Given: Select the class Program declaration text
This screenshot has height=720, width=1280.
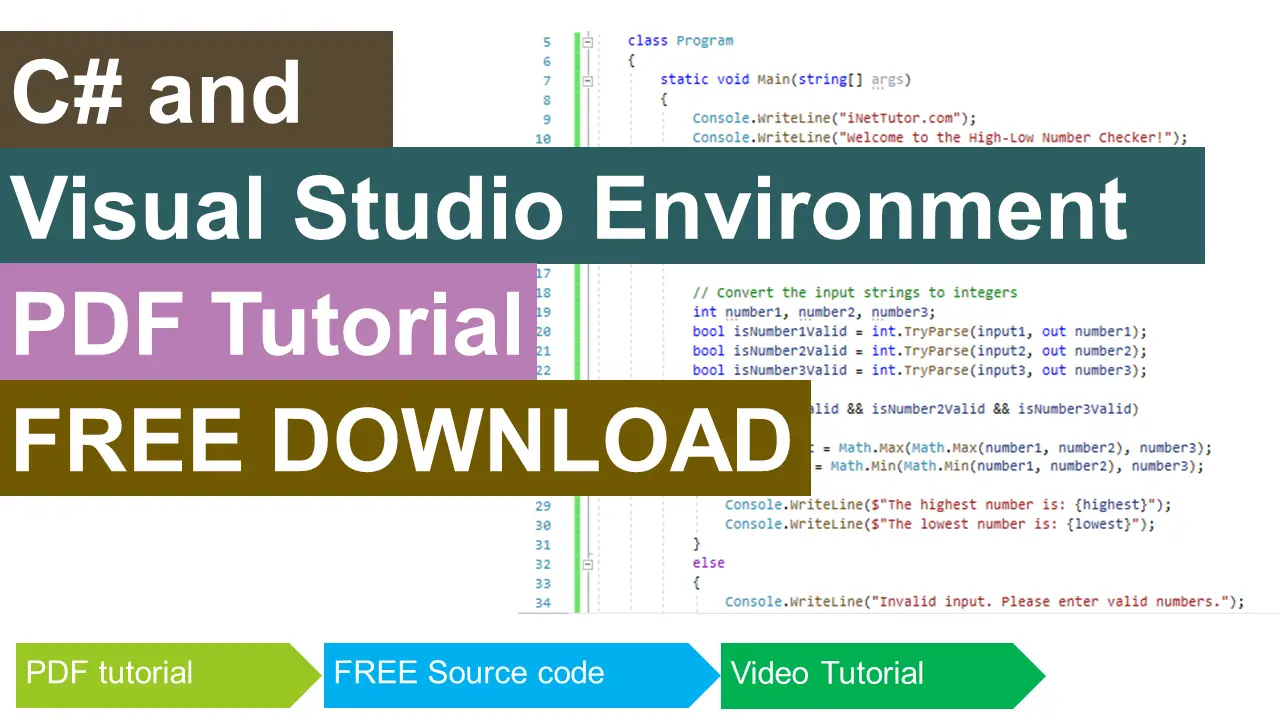Looking at the screenshot, I should coord(680,40).
